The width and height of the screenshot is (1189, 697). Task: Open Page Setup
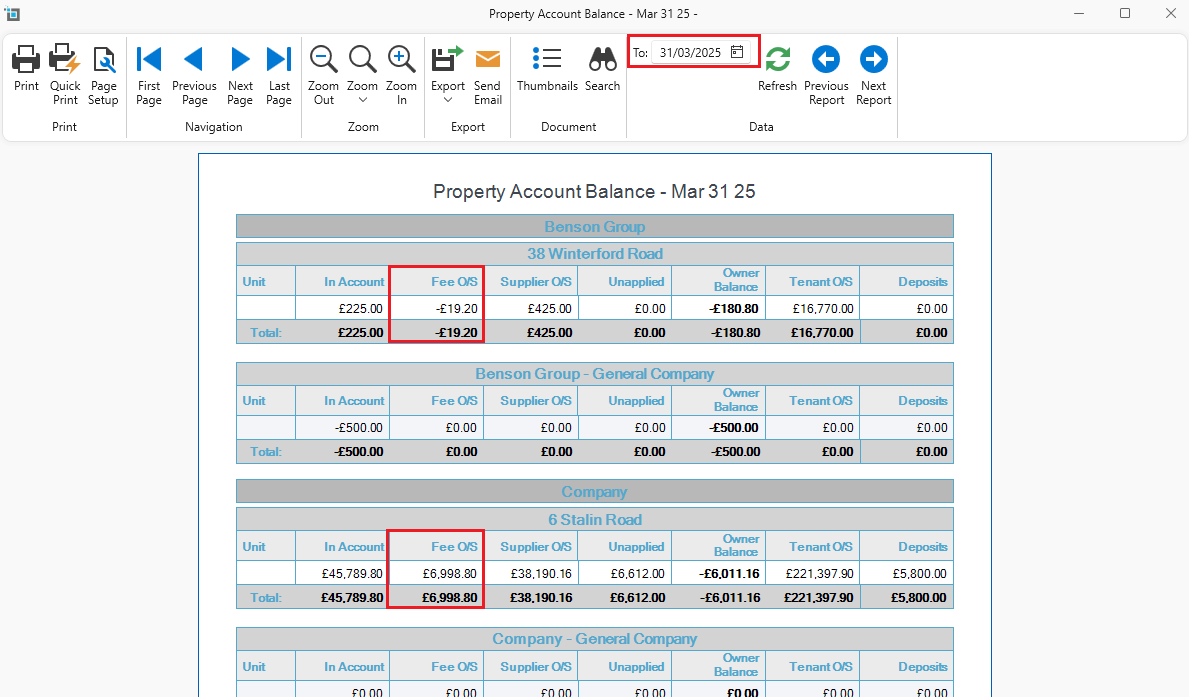(x=103, y=60)
